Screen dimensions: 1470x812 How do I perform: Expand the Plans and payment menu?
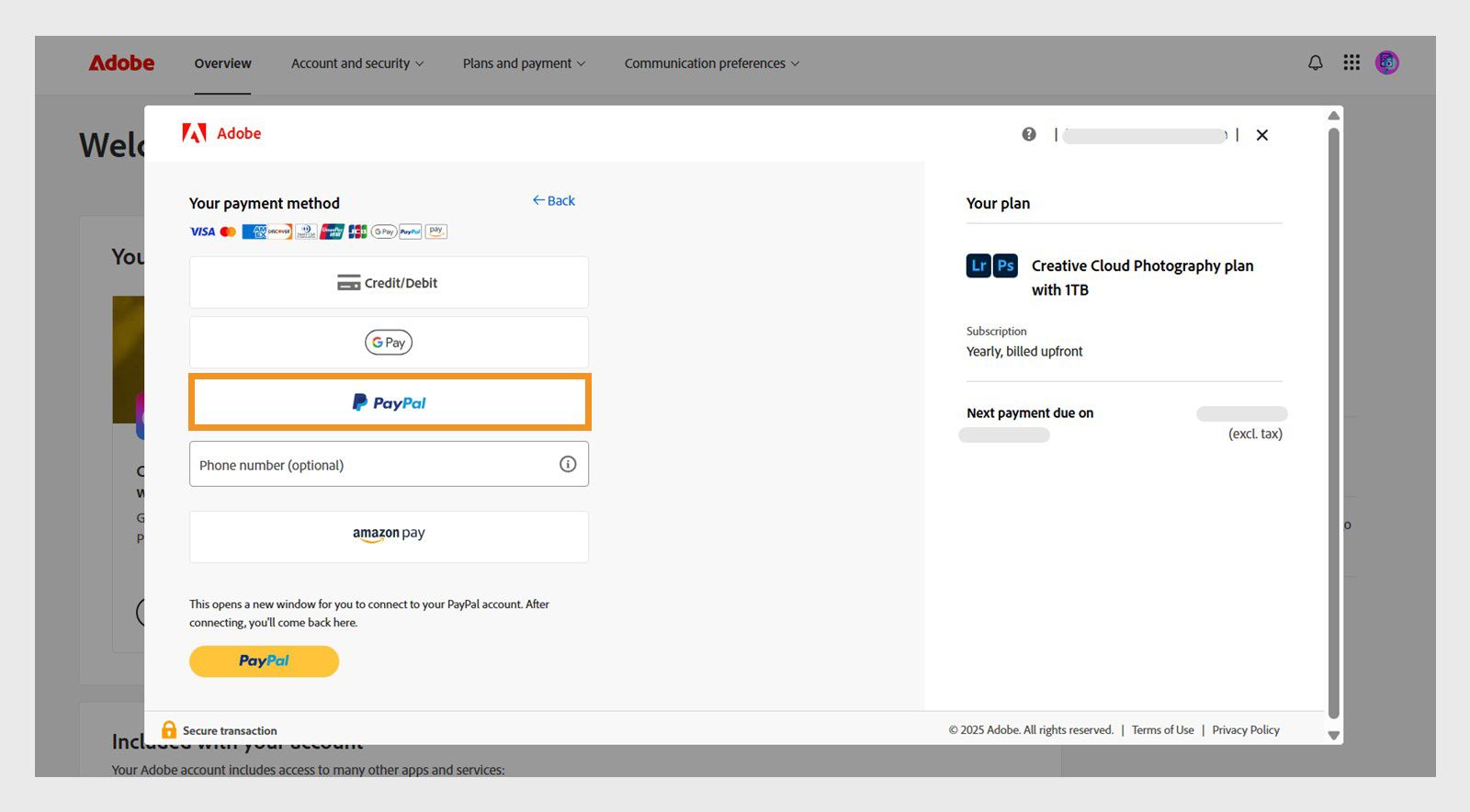pyautogui.click(x=524, y=63)
